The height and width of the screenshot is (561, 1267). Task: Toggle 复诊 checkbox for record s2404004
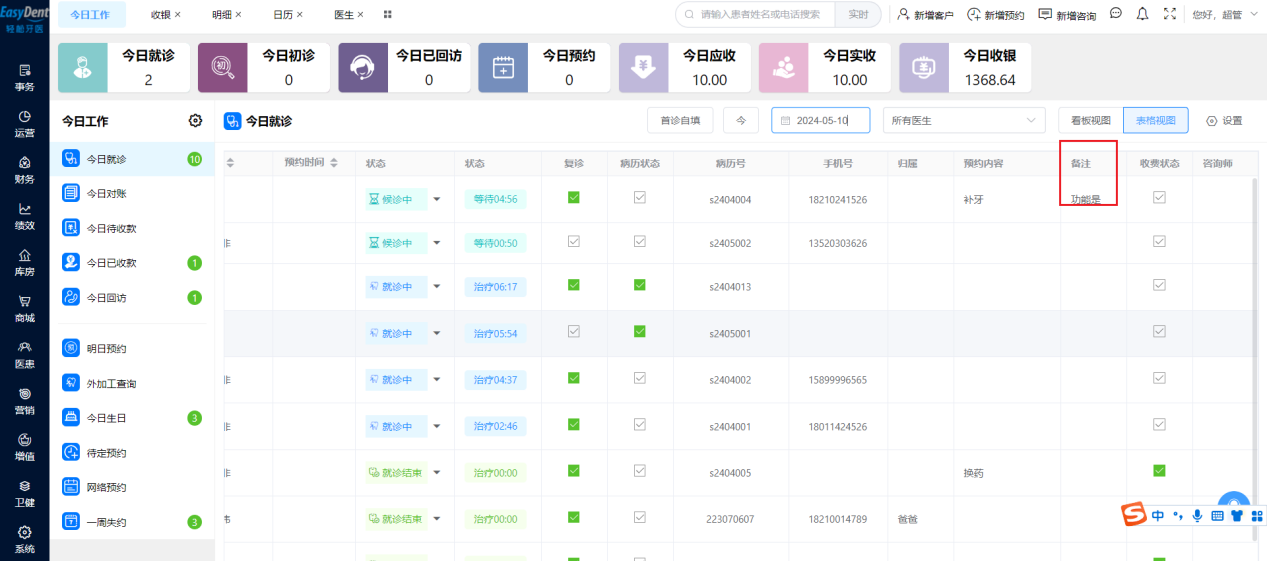[574, 198]
